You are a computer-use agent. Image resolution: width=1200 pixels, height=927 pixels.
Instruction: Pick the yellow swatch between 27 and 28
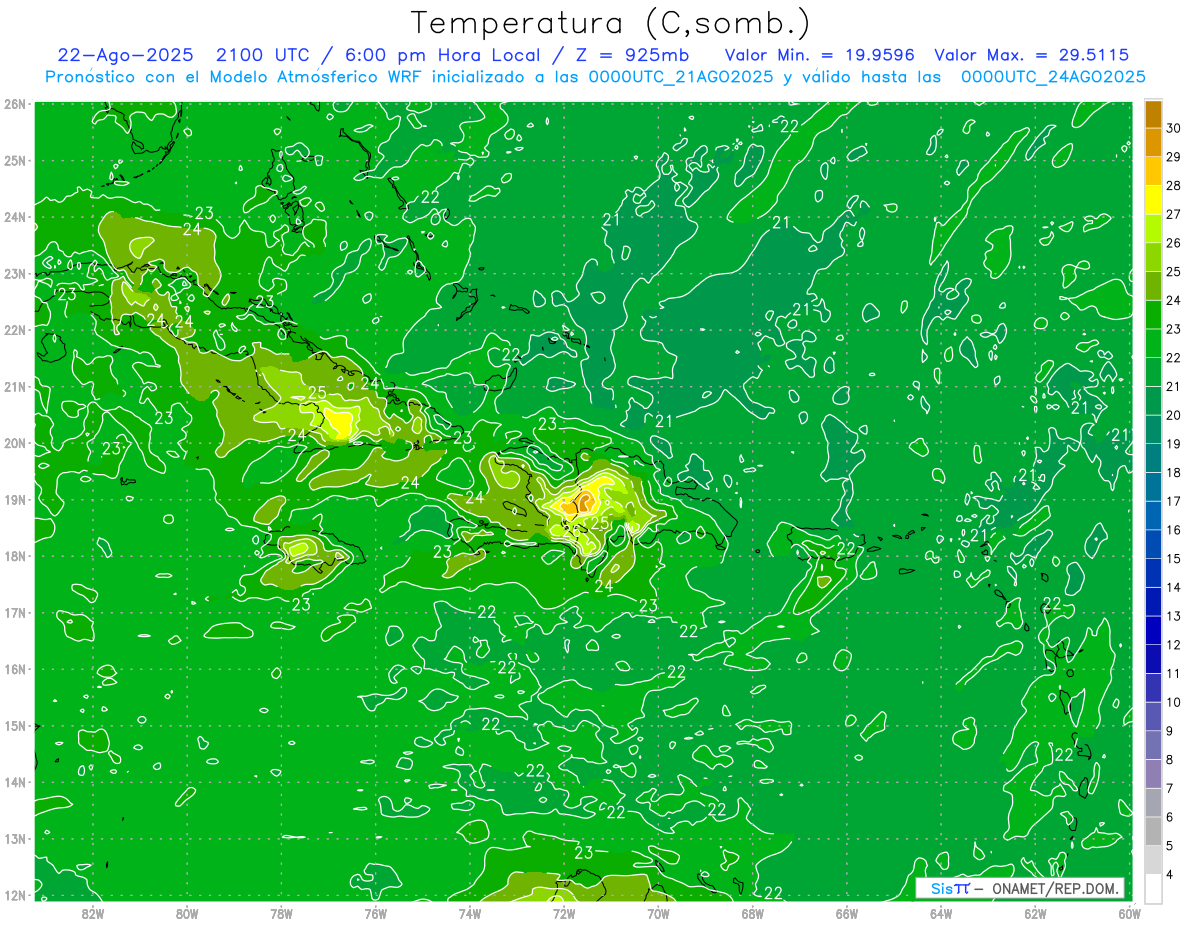[1153, 200]
